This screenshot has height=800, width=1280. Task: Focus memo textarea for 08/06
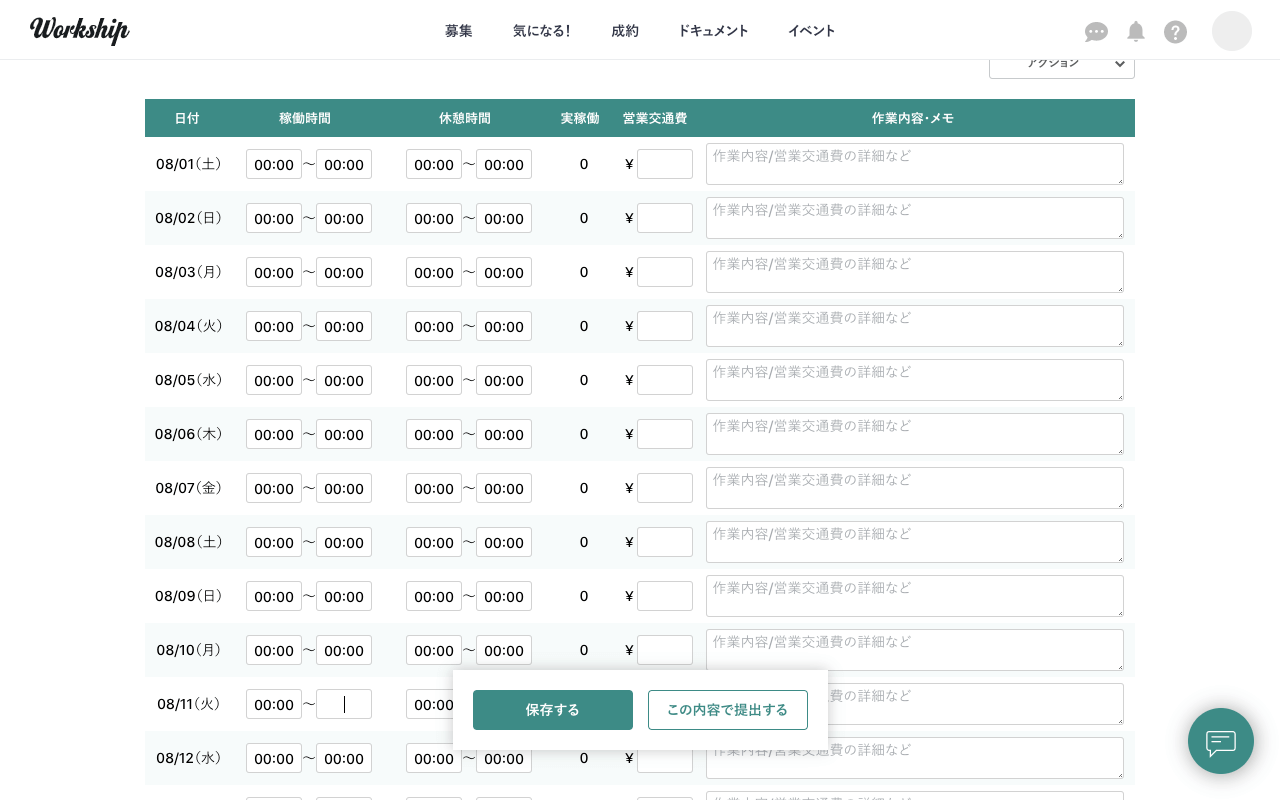pyautogui.click(x=915, y=434)
